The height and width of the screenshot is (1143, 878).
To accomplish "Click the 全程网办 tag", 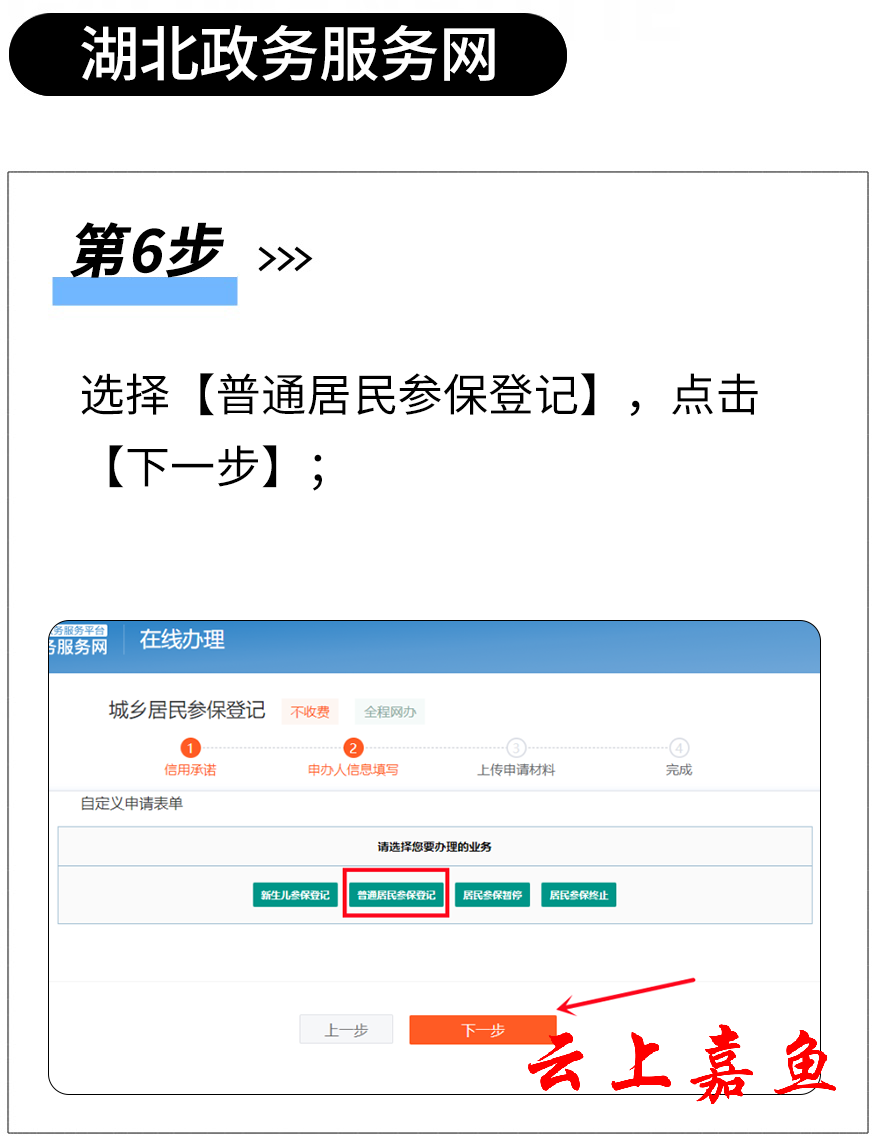I will click(390, 711).
